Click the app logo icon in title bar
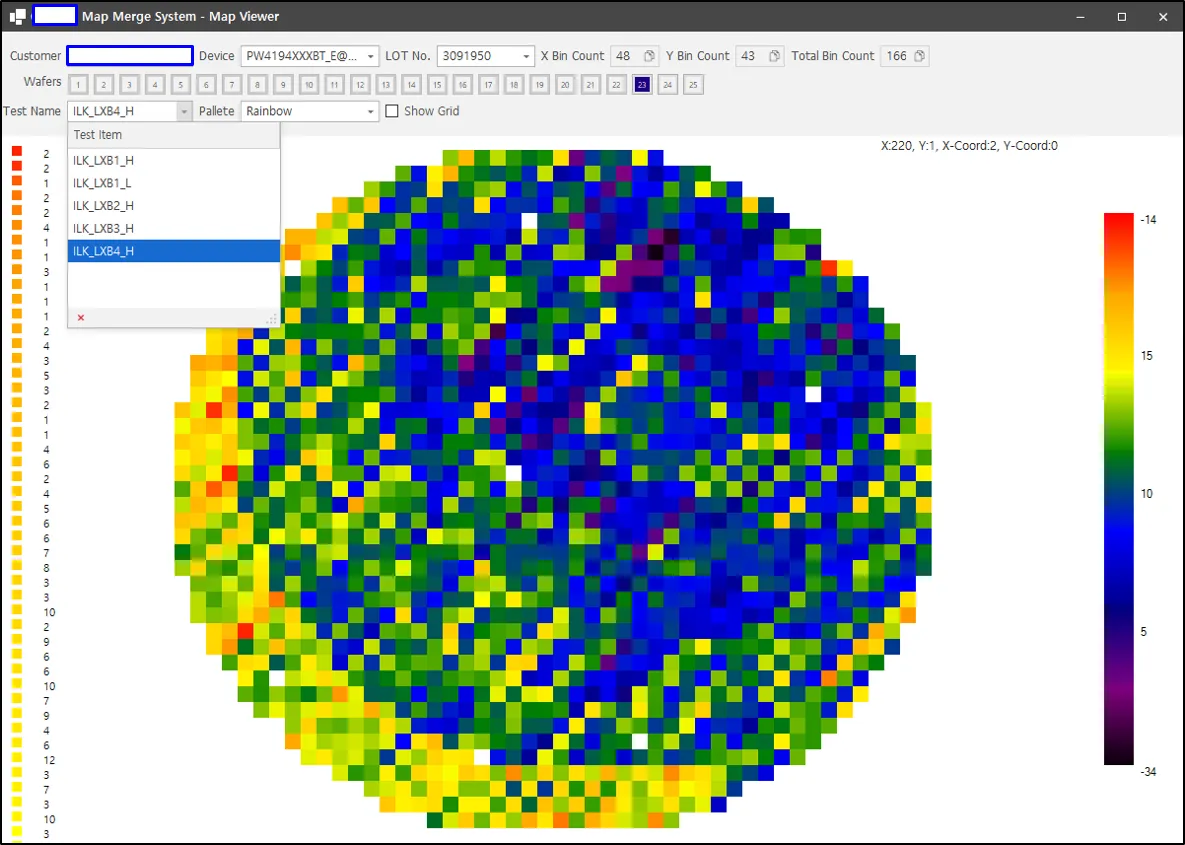 point(17,16)
